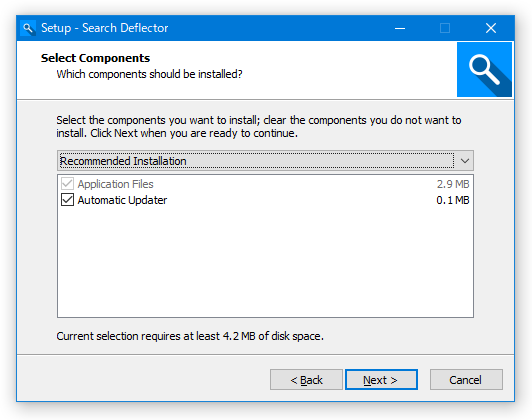The height and width of the screenshot is (420, 532).
Task: Uncheck the Automatic Updater checkbox
Action: coord(67,200)
